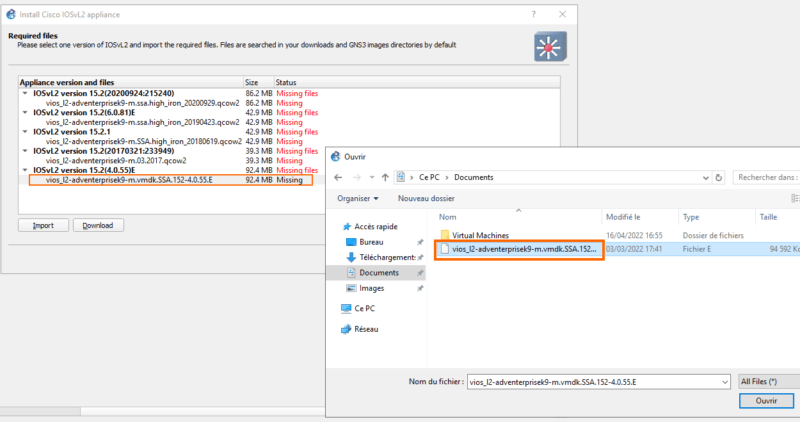Image resolution: width=800 pixels, height=422 pixels.
Task: Open recent locations dropdown arrow
Action: coord(372,178)
